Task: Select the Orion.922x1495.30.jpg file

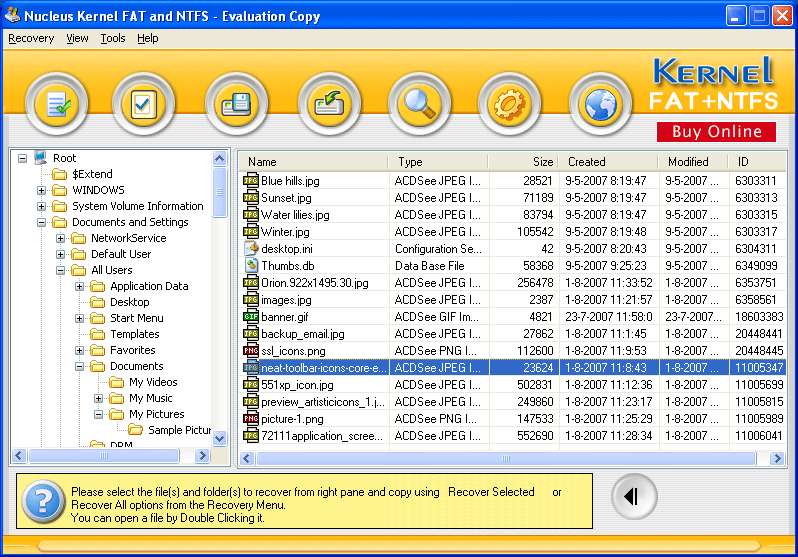Action: (x=512, y=283)
